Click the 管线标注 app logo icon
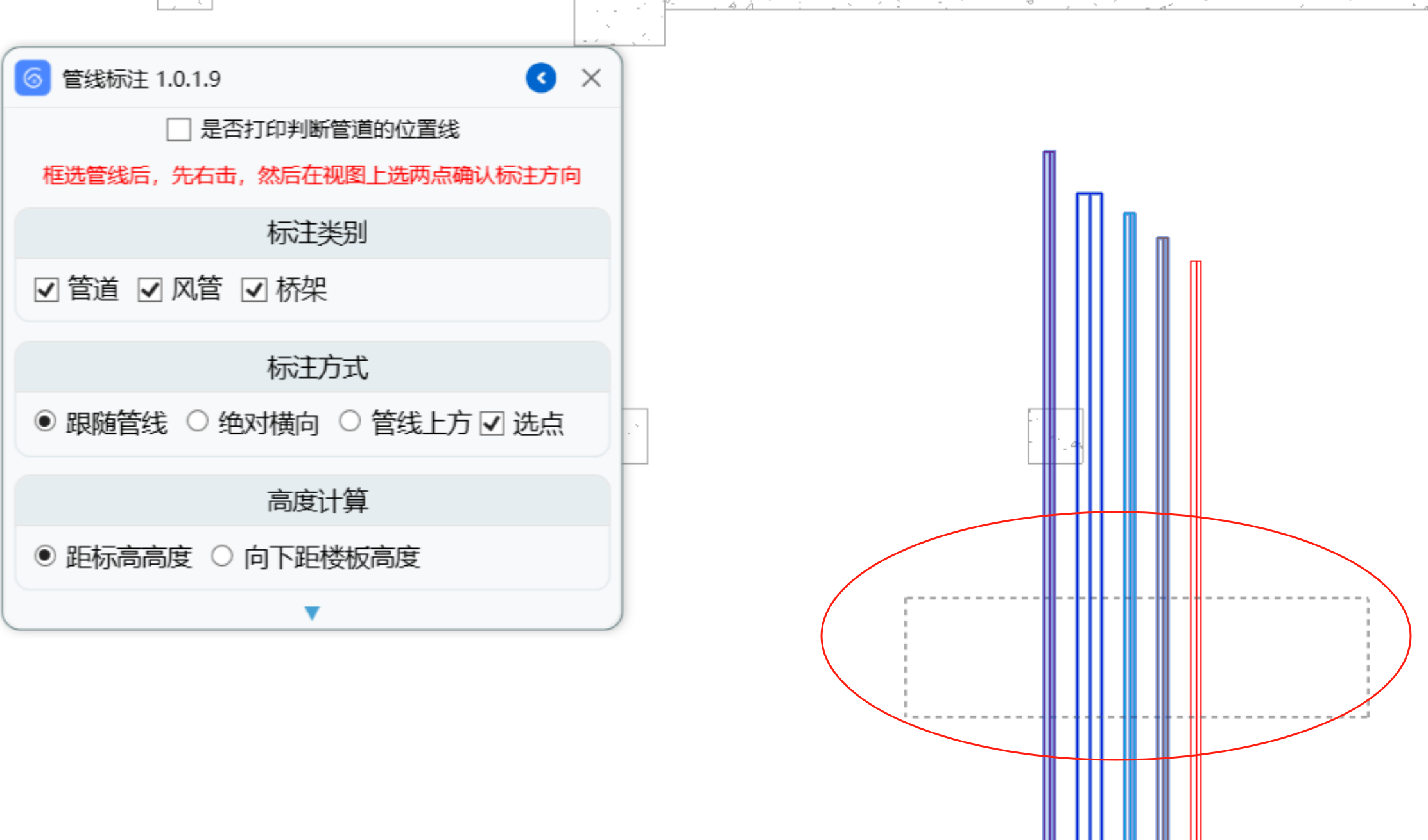The image size is (1428, 840). point(33,78)
